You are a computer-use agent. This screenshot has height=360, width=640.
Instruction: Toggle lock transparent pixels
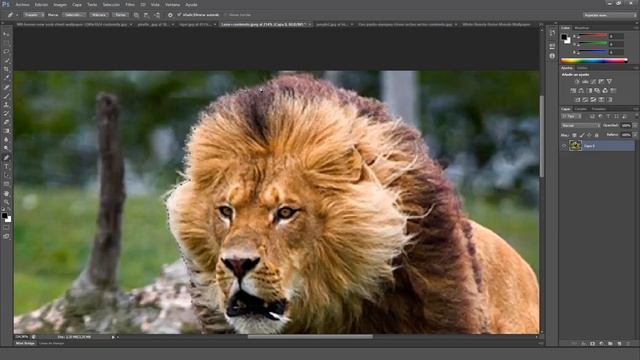tap(574, 135)
